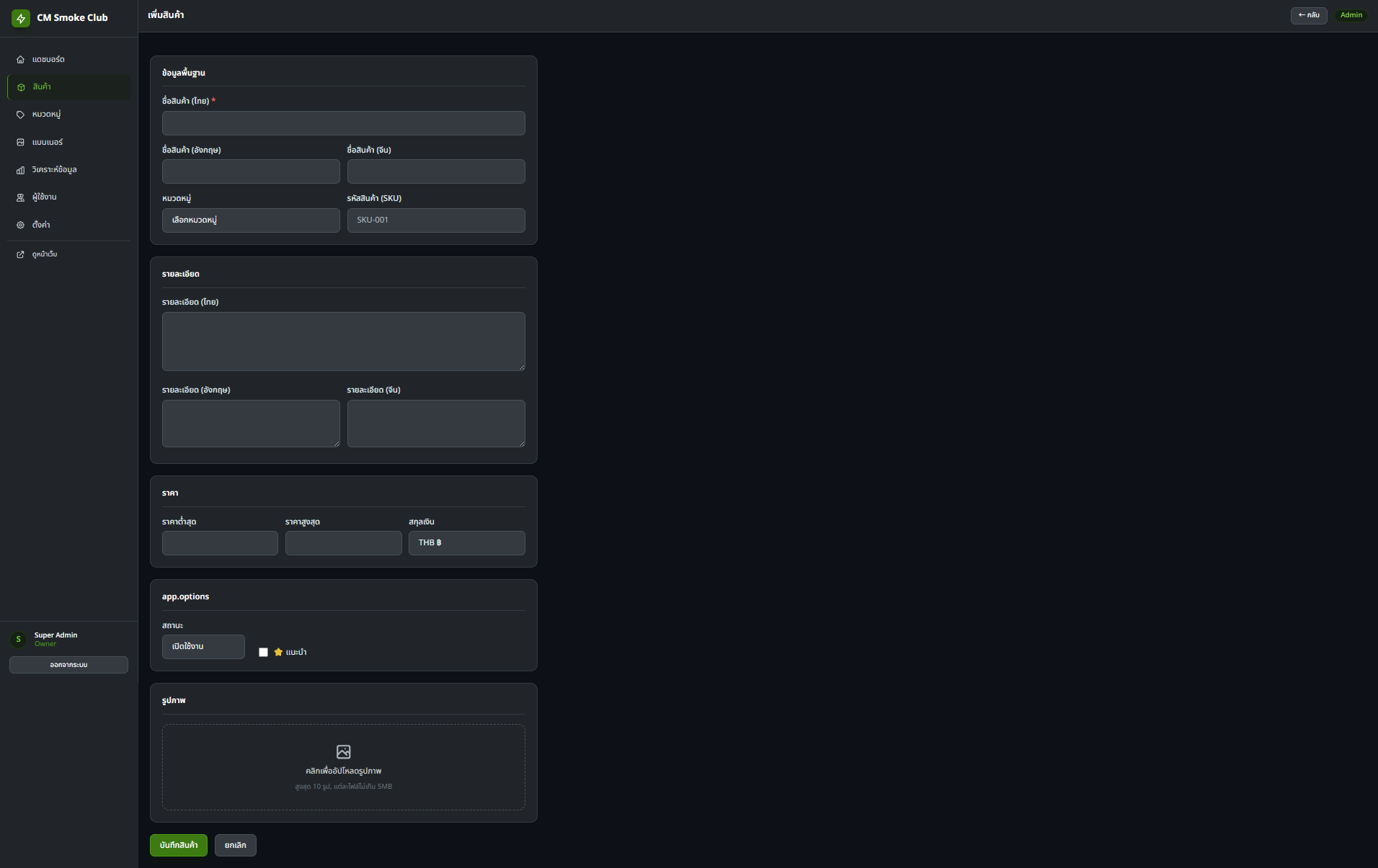Click the products box icon in sidebar
1378x868 pixels.
(x=21, y=87)
